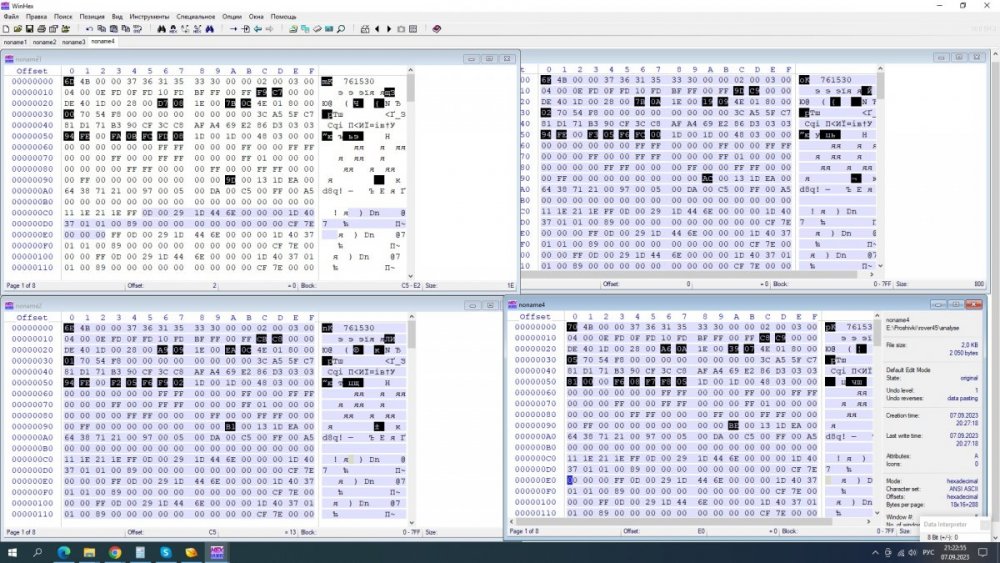Click the Open Folder toolbar icon
Viewport: 1000px width, 563px height.
[x=66, y=29]
